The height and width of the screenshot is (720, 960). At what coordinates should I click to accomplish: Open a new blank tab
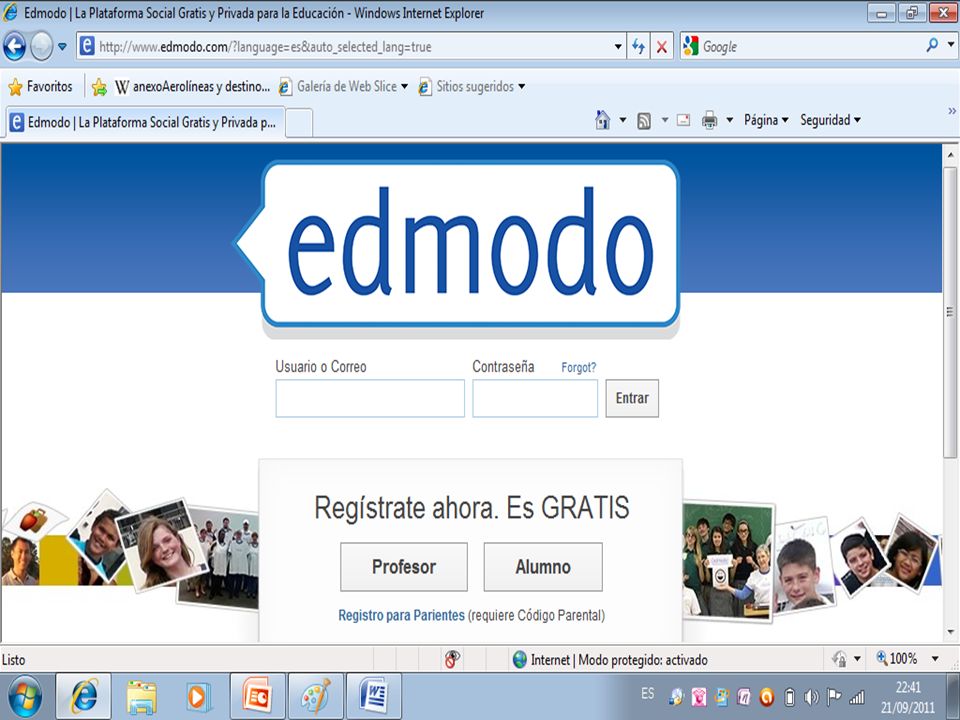tap(299, 122)
